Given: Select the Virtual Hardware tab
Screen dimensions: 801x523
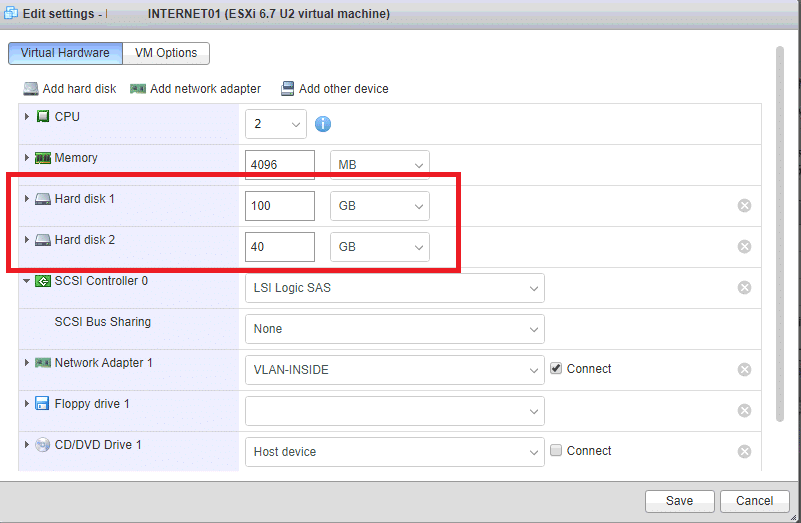Looking at the screenshot, I should (x=66, y=53).
